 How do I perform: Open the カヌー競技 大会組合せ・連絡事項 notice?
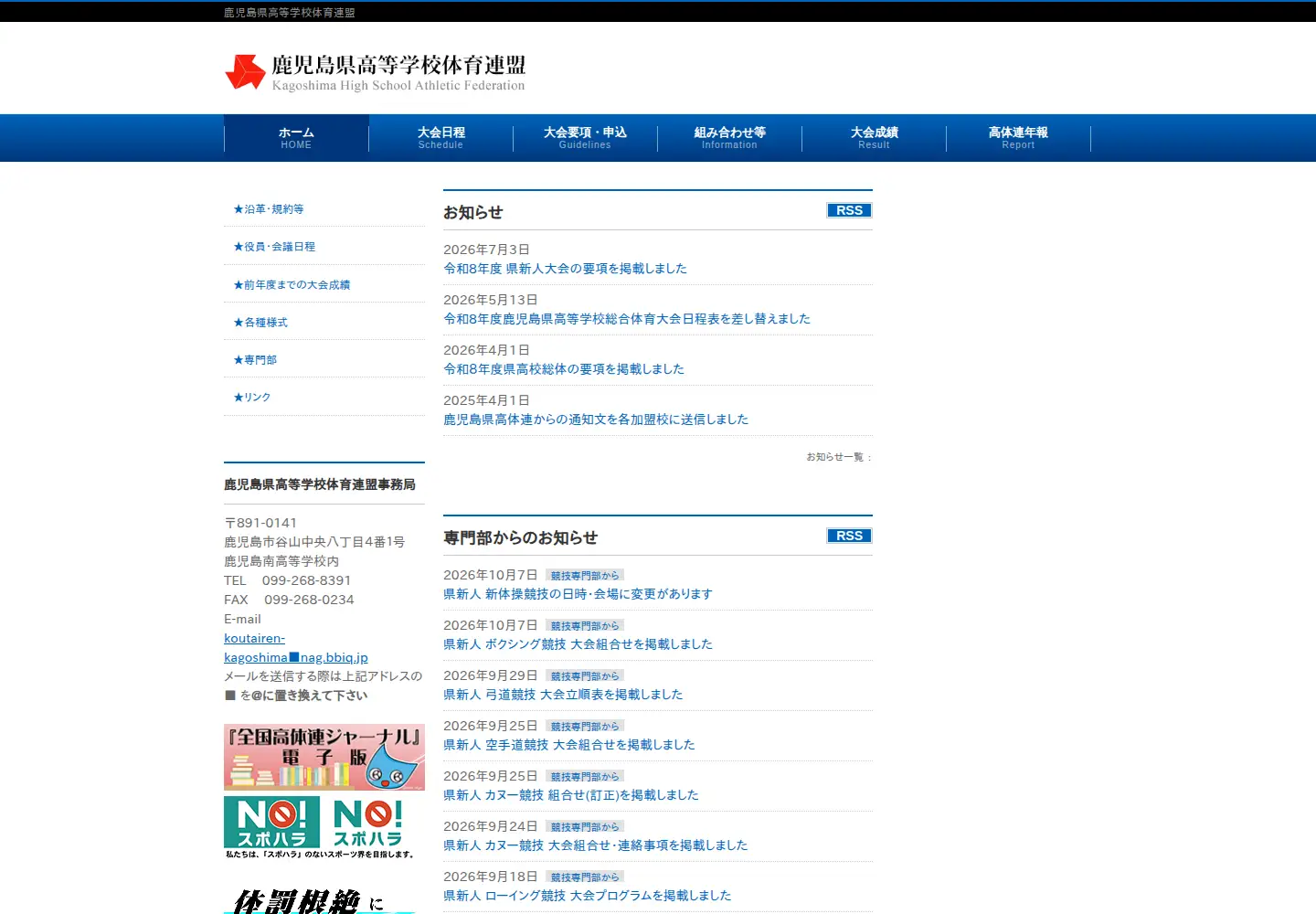point(596,845)
